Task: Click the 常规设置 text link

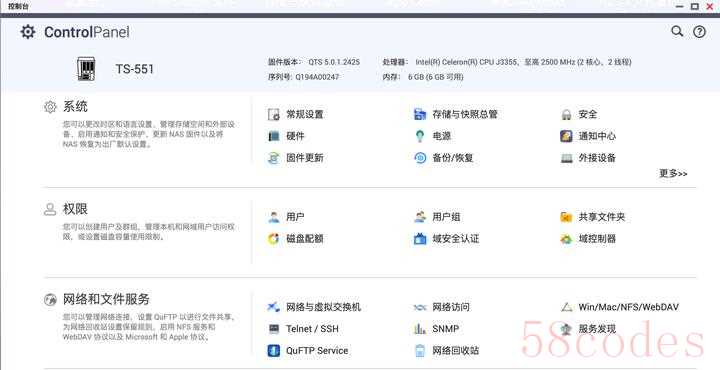Action: coord(305,114)
